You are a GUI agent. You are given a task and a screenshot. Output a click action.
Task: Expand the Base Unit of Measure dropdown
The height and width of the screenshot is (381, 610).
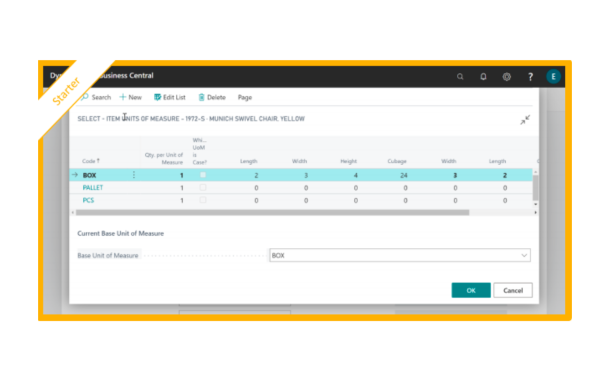(524, 255)
